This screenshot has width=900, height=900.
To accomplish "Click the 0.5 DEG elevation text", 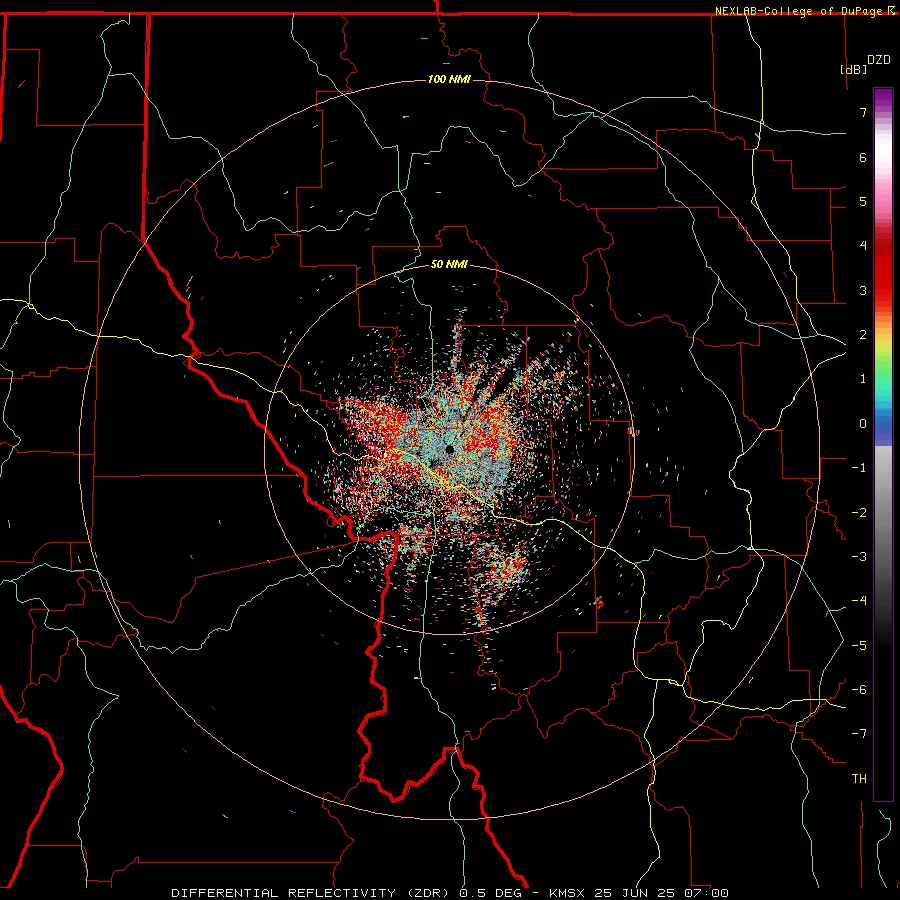I will [490, 893].
